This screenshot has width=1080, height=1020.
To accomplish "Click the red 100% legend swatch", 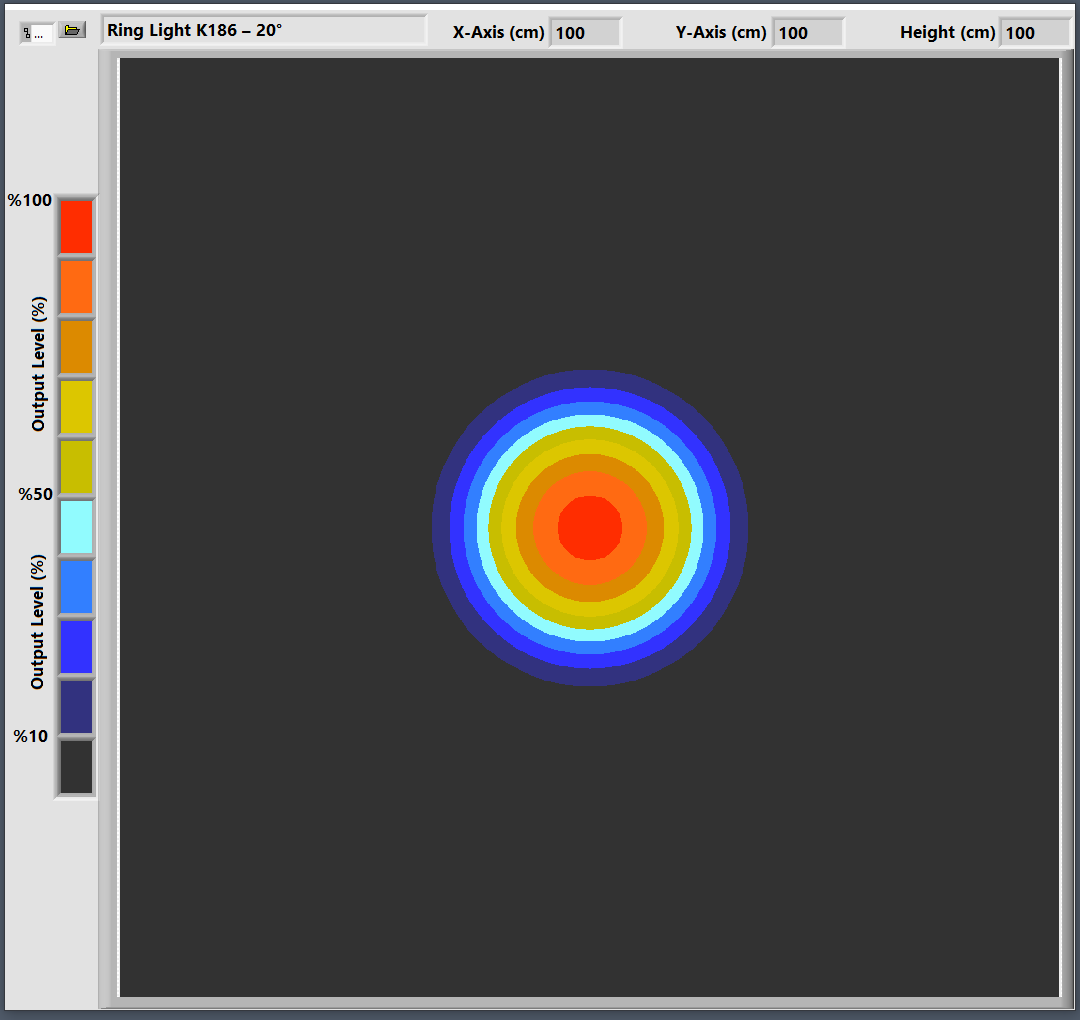I will 76,227.
